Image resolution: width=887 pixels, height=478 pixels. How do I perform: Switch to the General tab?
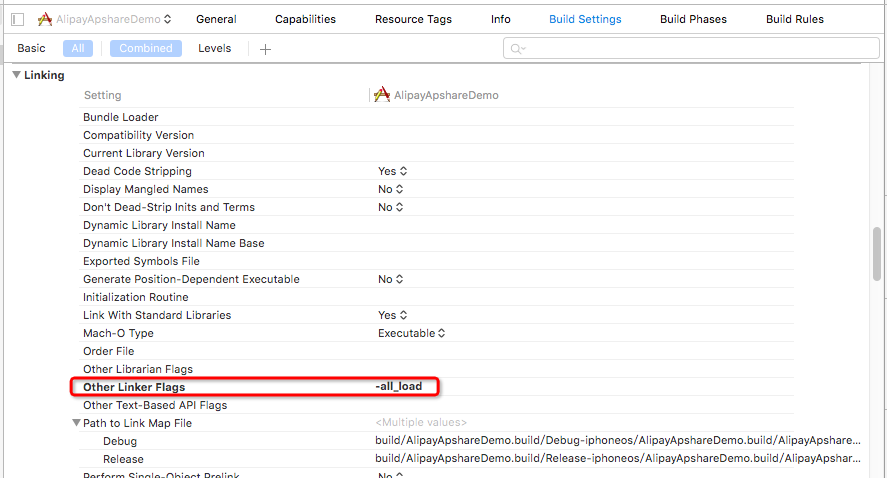tap(216, 19)
